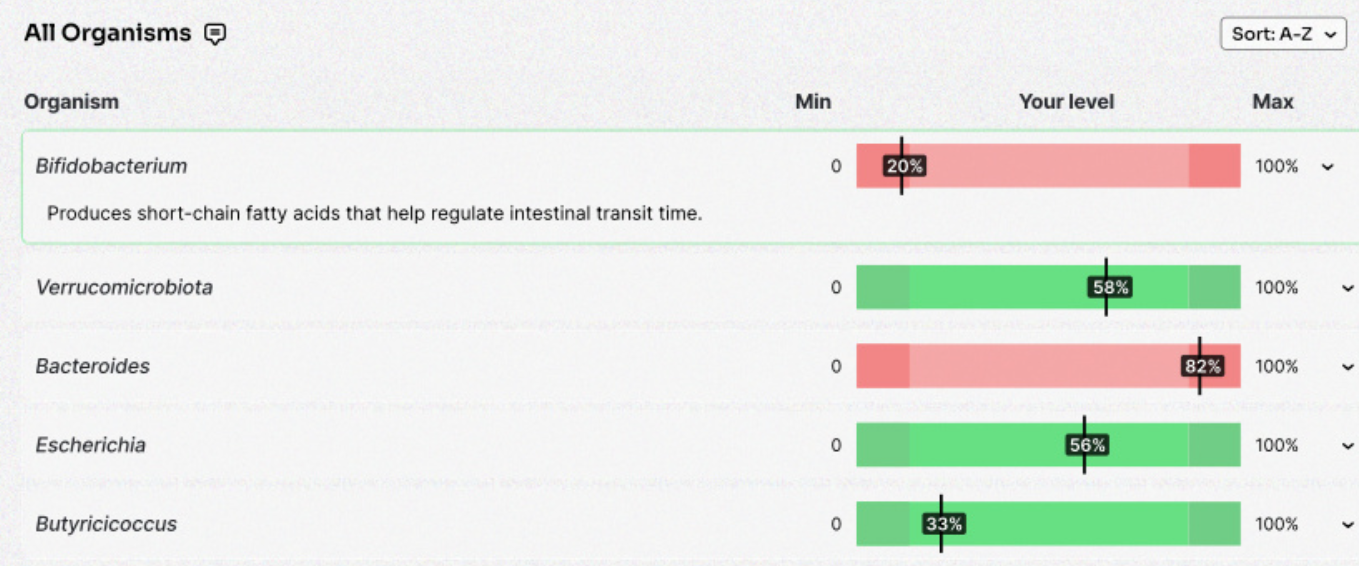Click the Organism column header

(x=71, y=102)
